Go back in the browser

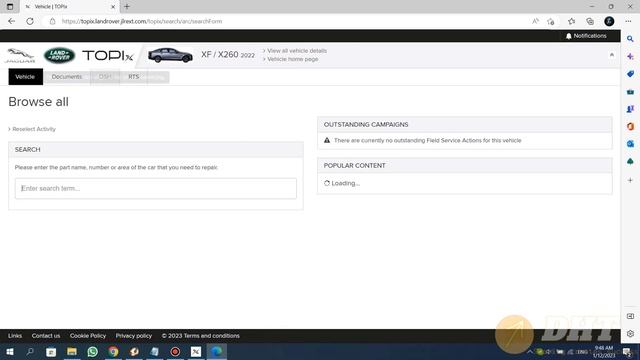11,21
